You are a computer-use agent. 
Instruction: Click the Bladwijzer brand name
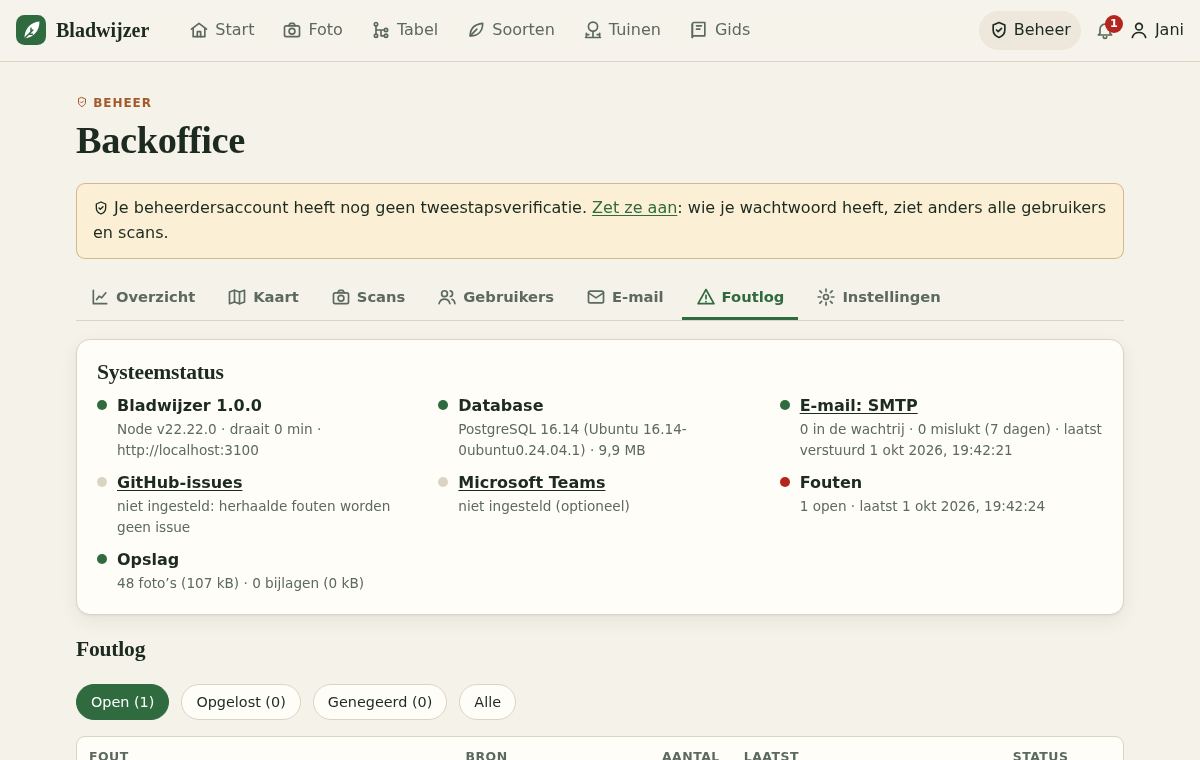(102, 30)
